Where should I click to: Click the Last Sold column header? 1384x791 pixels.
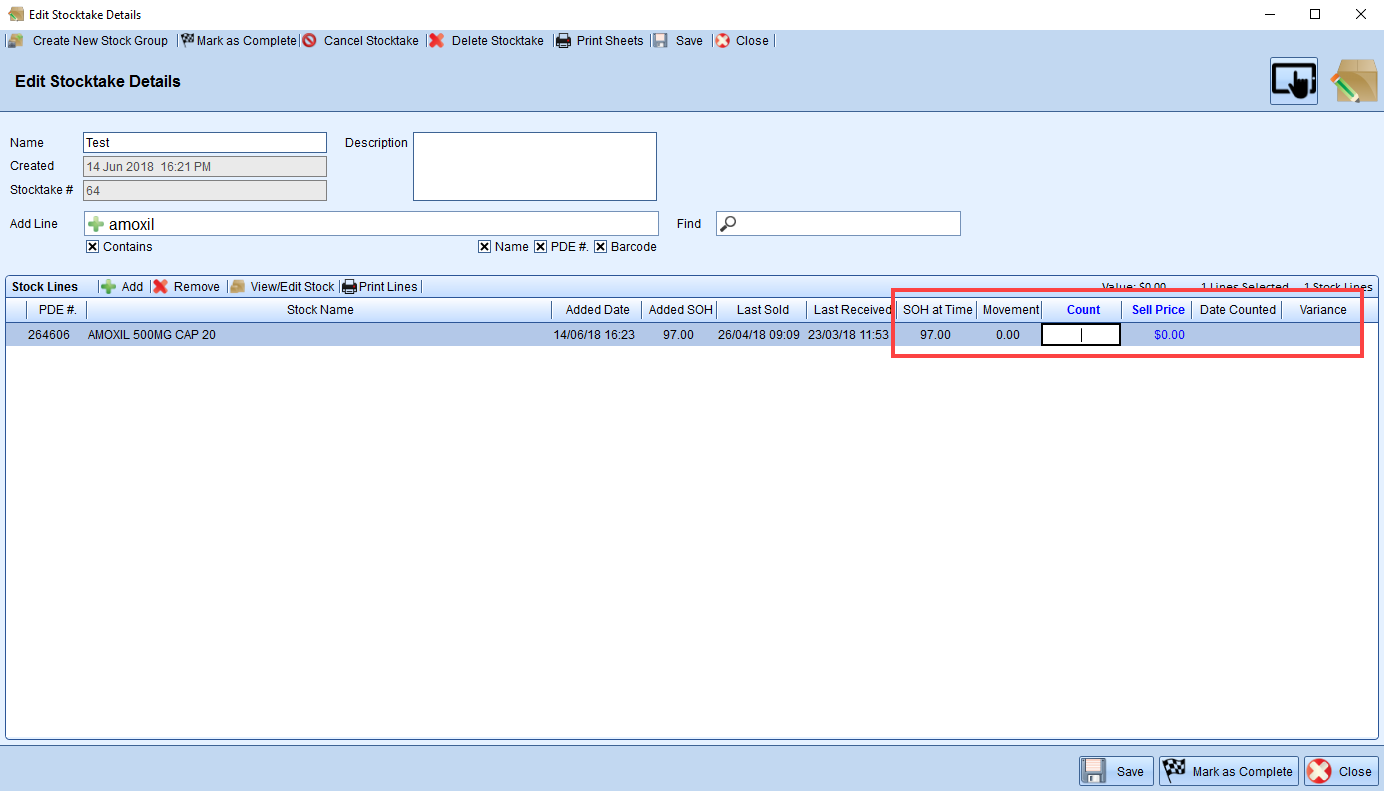coord(763,310)
